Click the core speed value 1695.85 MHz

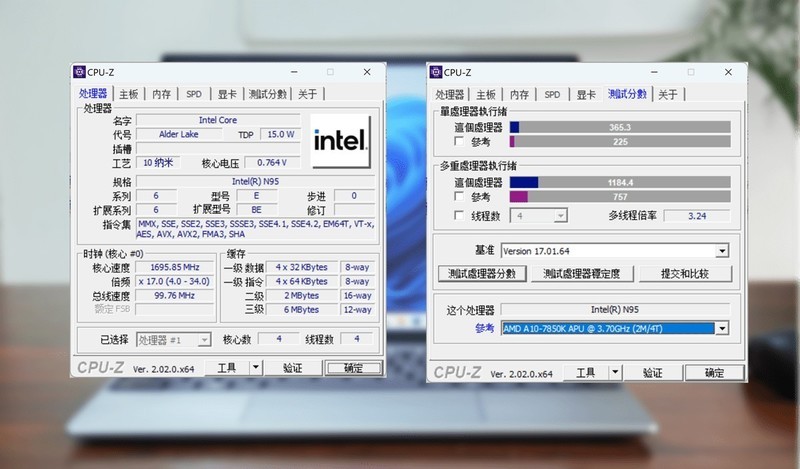[x=174, y=267]
